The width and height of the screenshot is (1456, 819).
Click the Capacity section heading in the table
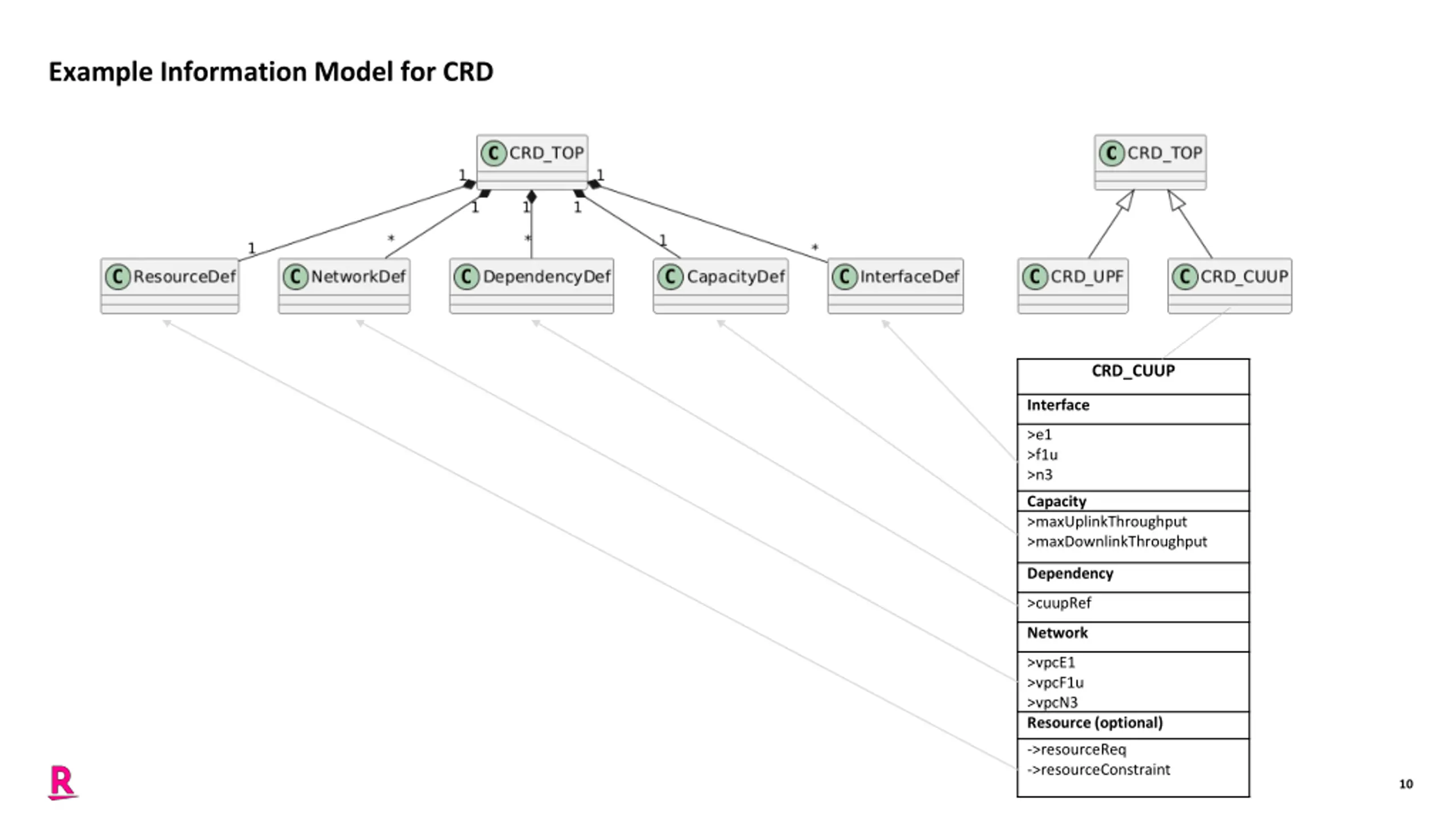click(x=1056, y=501)
